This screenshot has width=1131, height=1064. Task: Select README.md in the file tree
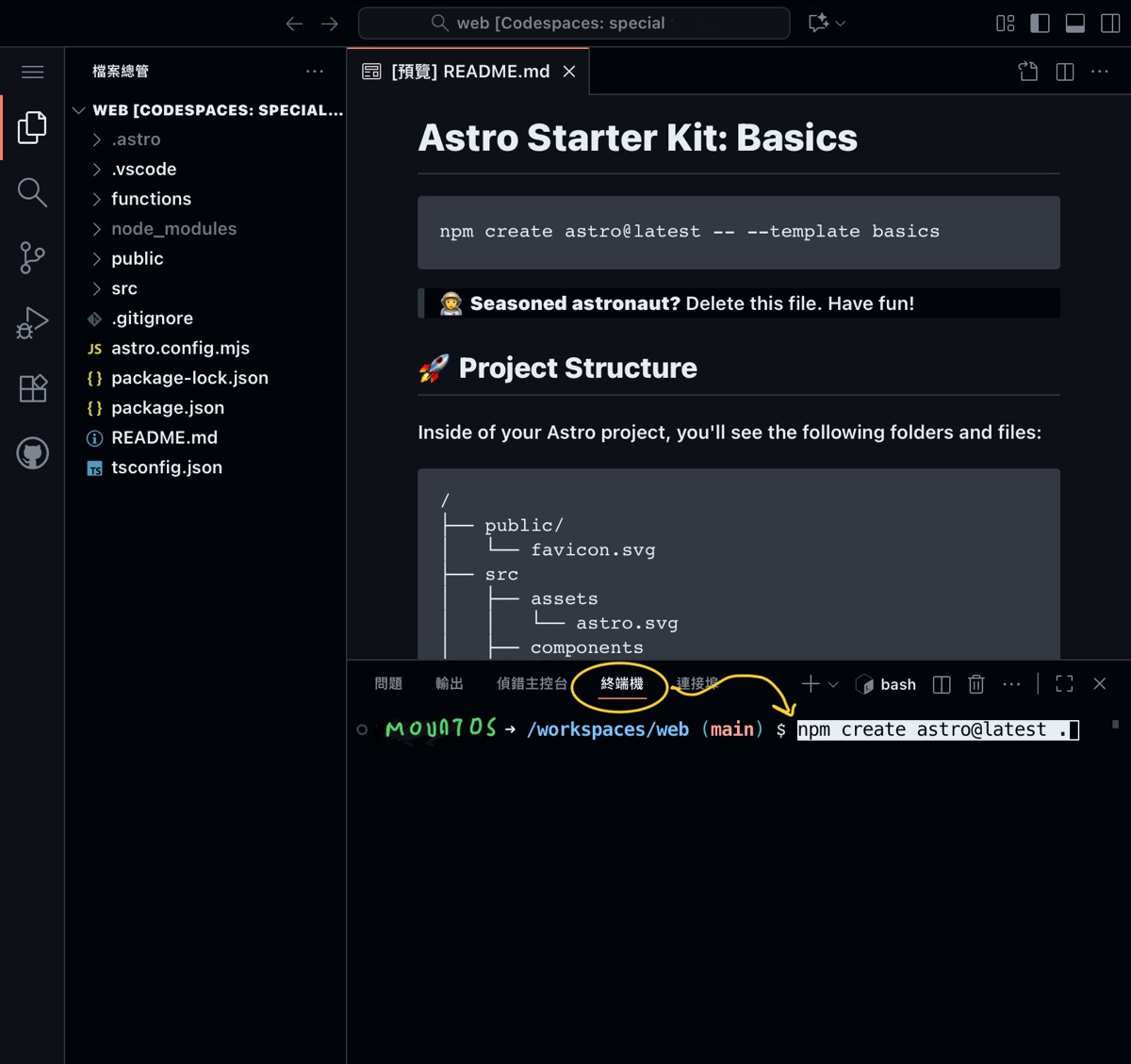(205, 437)
